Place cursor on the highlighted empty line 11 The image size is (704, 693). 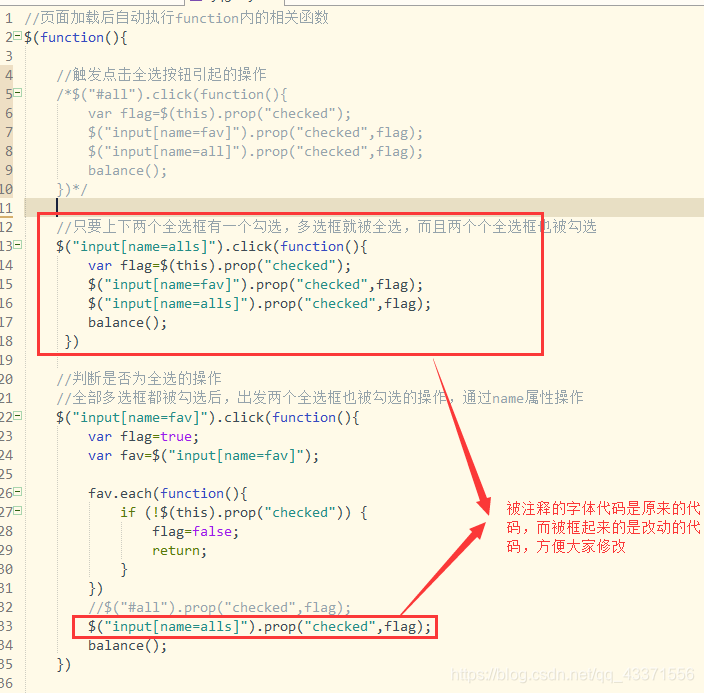[x=364, y=207]
